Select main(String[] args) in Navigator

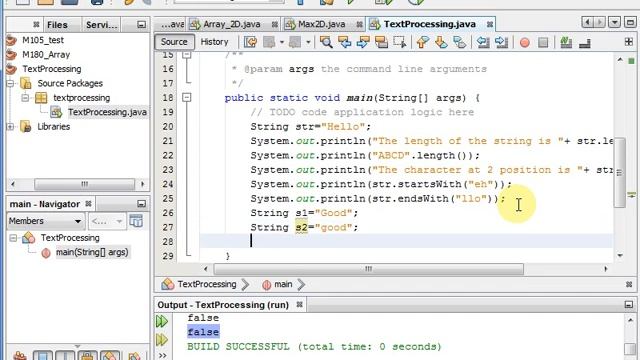coord(92,252)
